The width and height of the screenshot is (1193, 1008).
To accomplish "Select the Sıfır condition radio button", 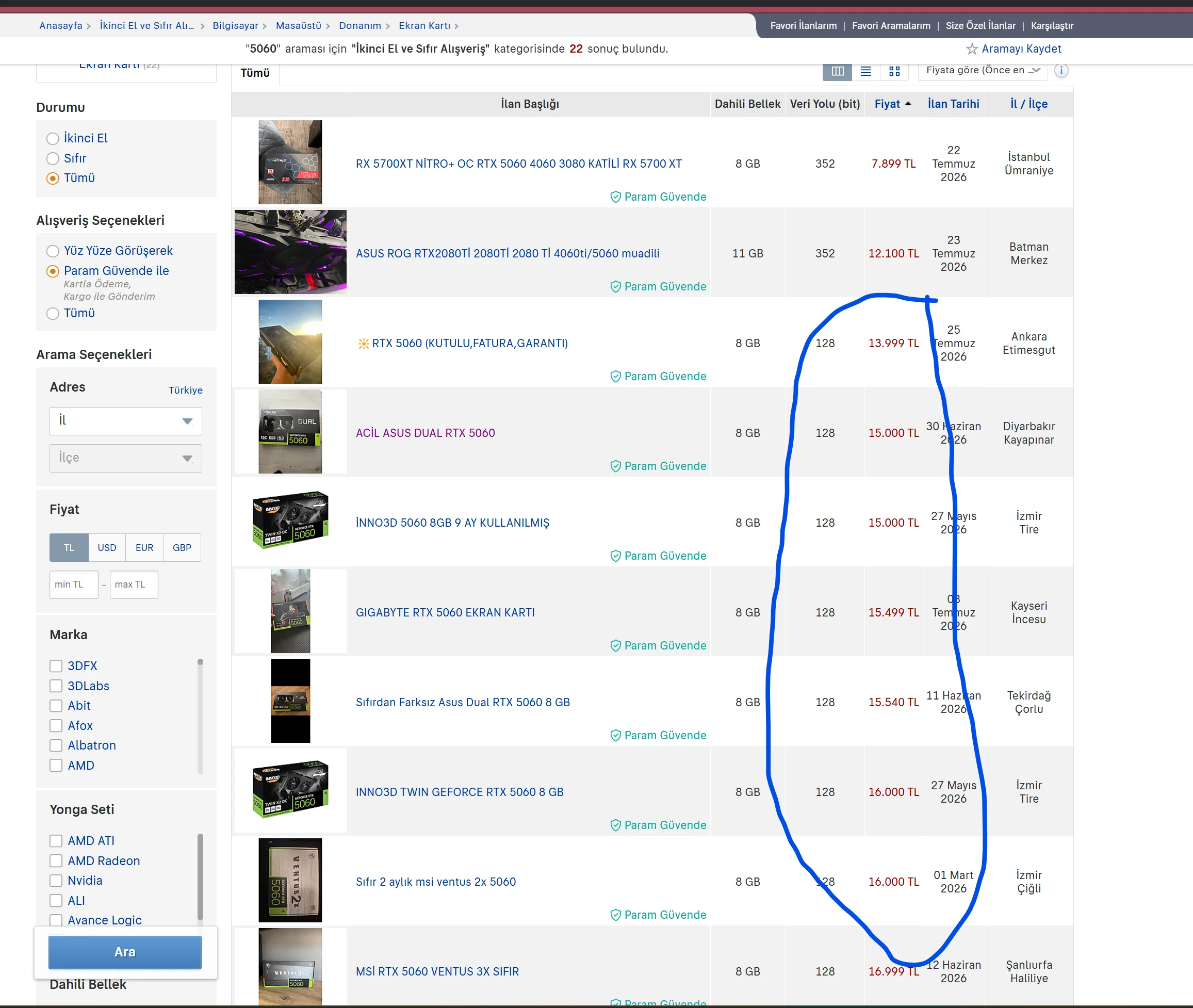I will 53,158.
